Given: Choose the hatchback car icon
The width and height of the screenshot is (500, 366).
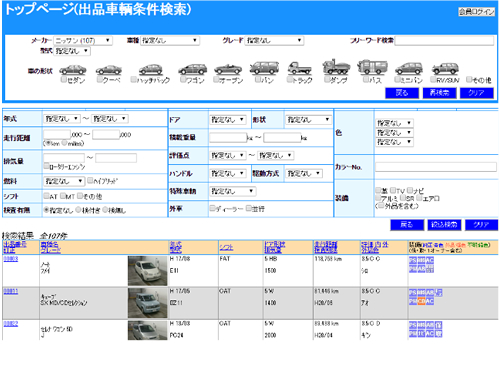Looking at the screenshot, I should [x=151, y=69].
